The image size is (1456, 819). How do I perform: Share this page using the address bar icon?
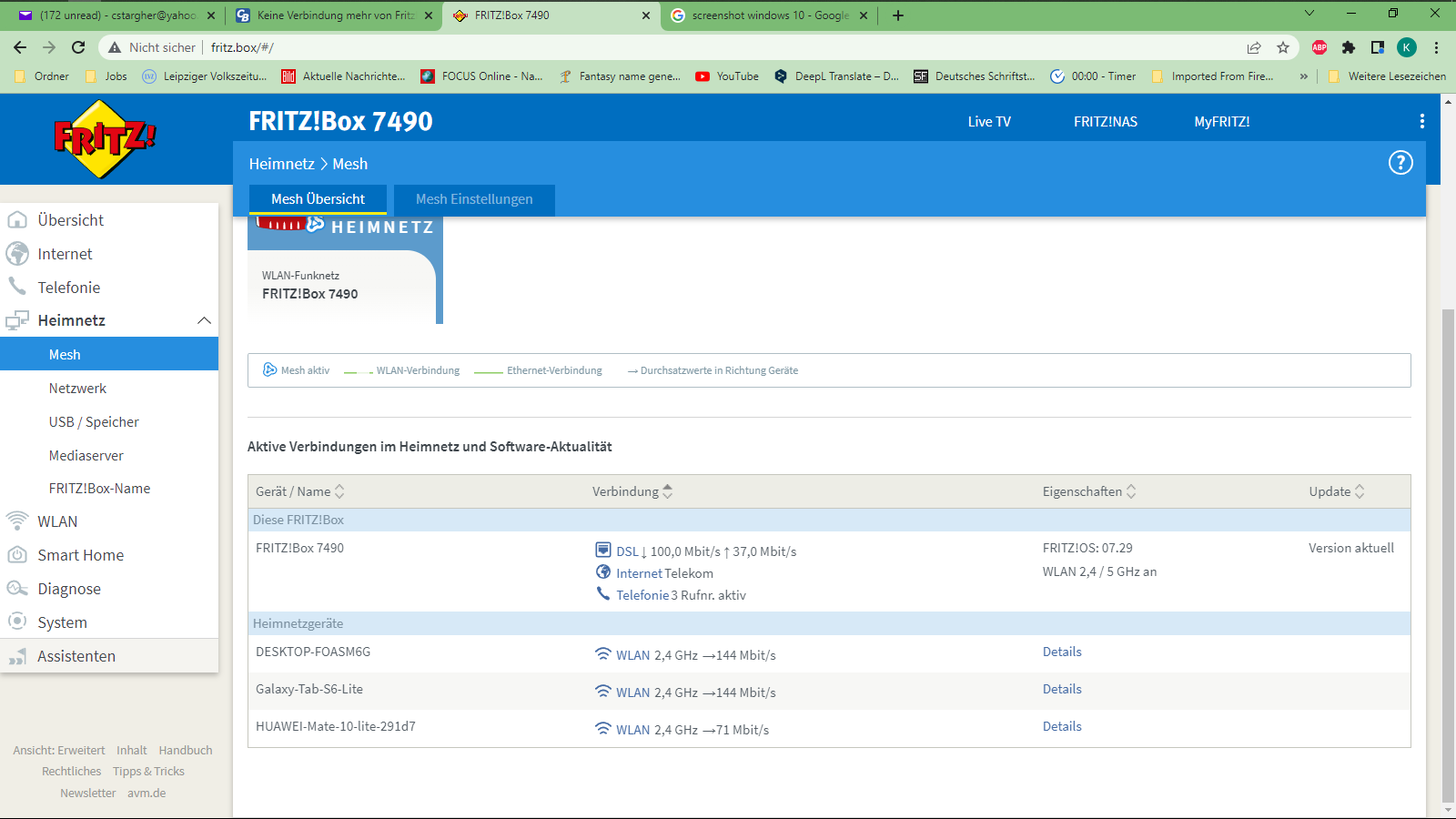[1254, 47]
